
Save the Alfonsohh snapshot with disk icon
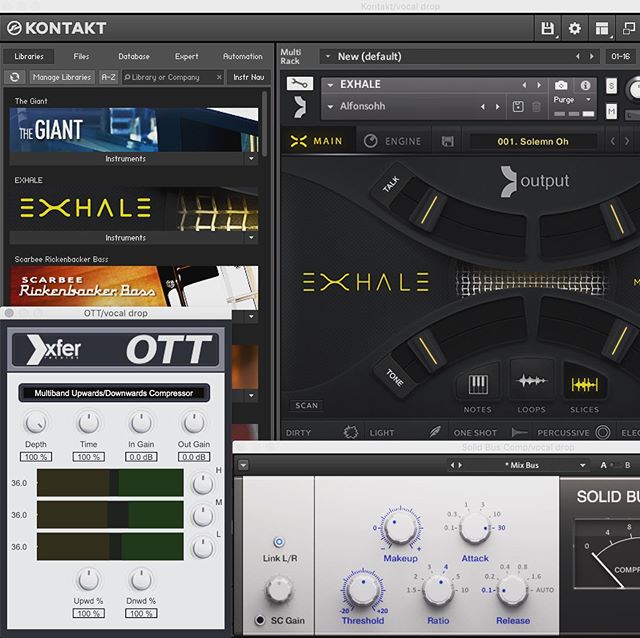518,107
